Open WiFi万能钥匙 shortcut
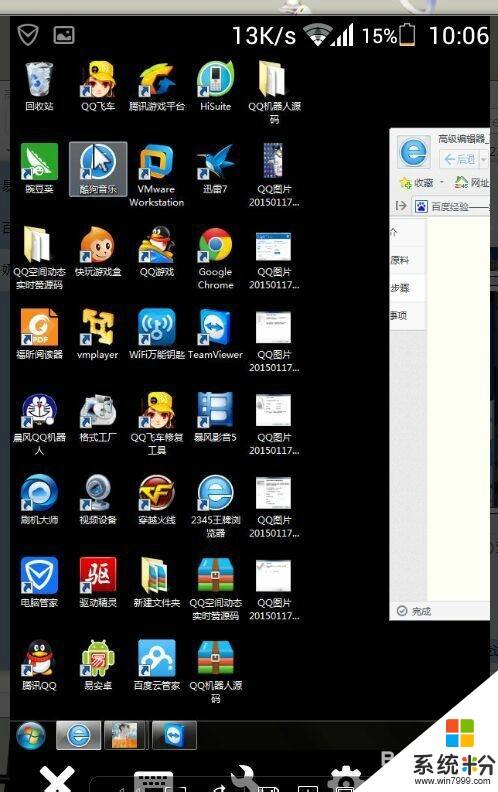The image size is (498, 792). (157, 334)
